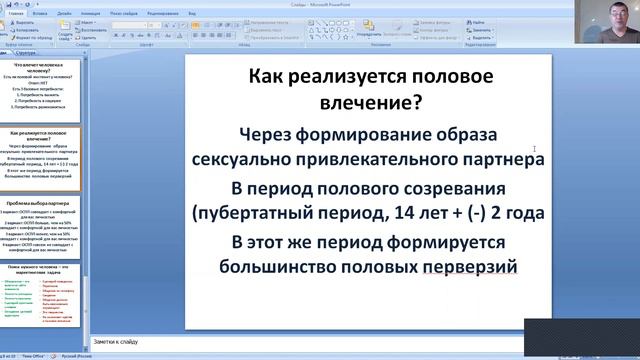
Task: Open the Заменить replace dropdown
Action: click(480, 30)
